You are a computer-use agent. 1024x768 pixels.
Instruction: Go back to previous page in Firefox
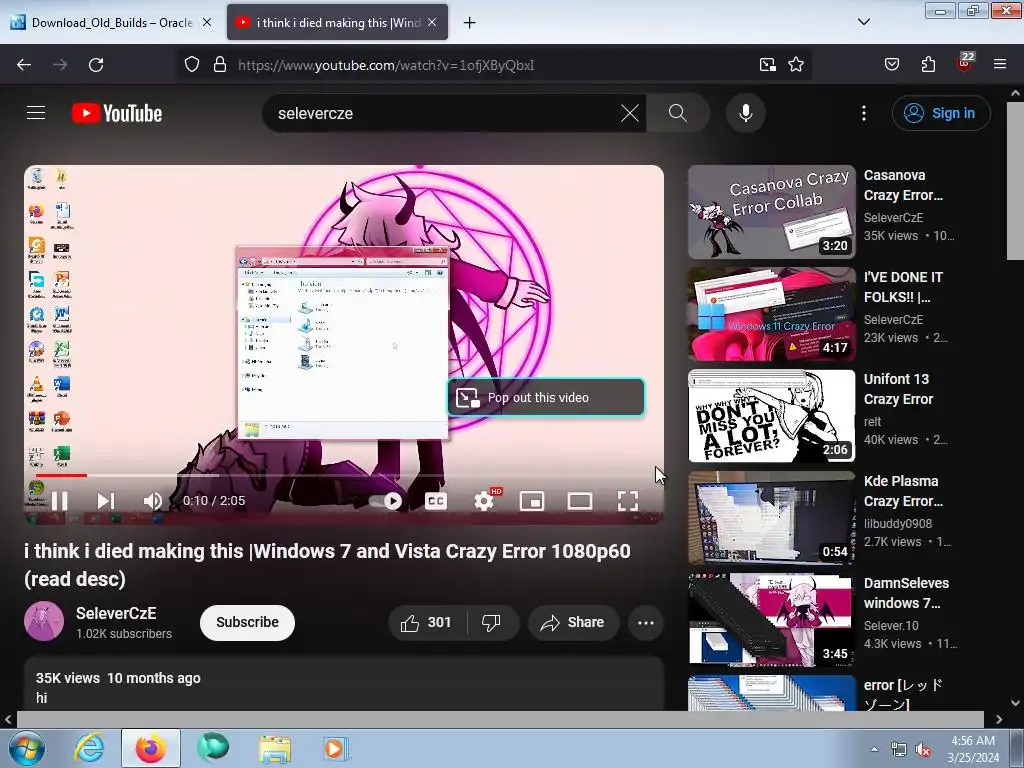[24, 65]
